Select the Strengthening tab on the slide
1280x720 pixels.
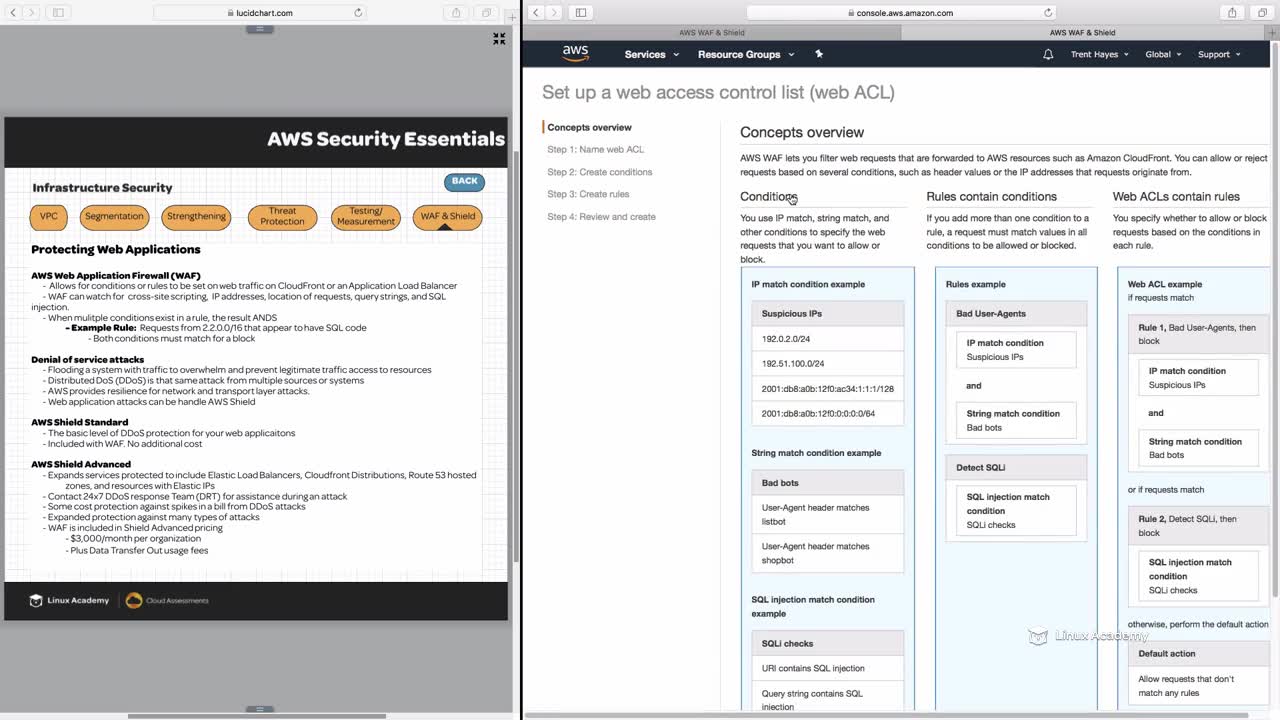pos(196,217)
